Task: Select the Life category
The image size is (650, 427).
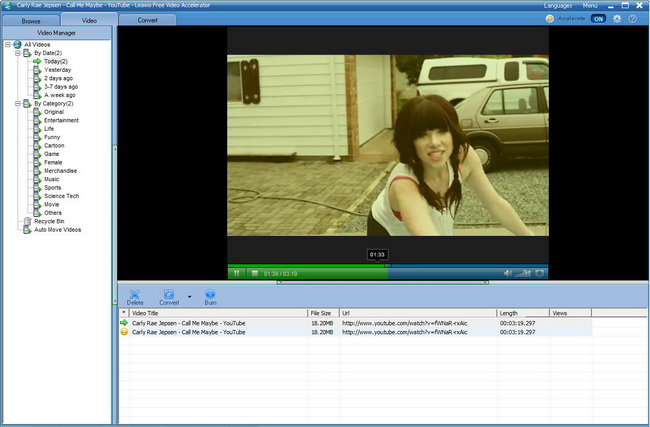Action: pyautogui.click(x=49, y=129)
